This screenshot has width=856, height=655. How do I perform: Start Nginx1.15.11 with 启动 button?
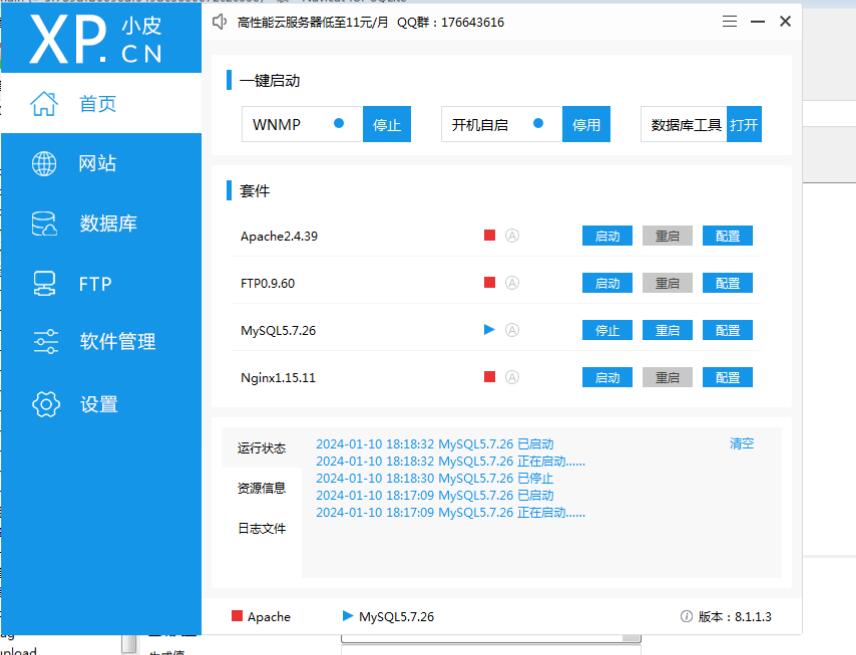(607, 377)
